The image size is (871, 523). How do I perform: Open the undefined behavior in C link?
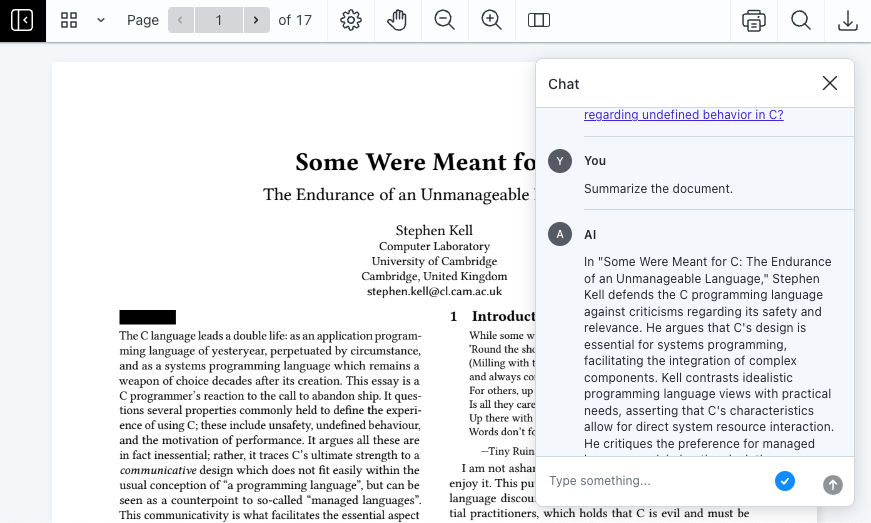pos(683,115)
